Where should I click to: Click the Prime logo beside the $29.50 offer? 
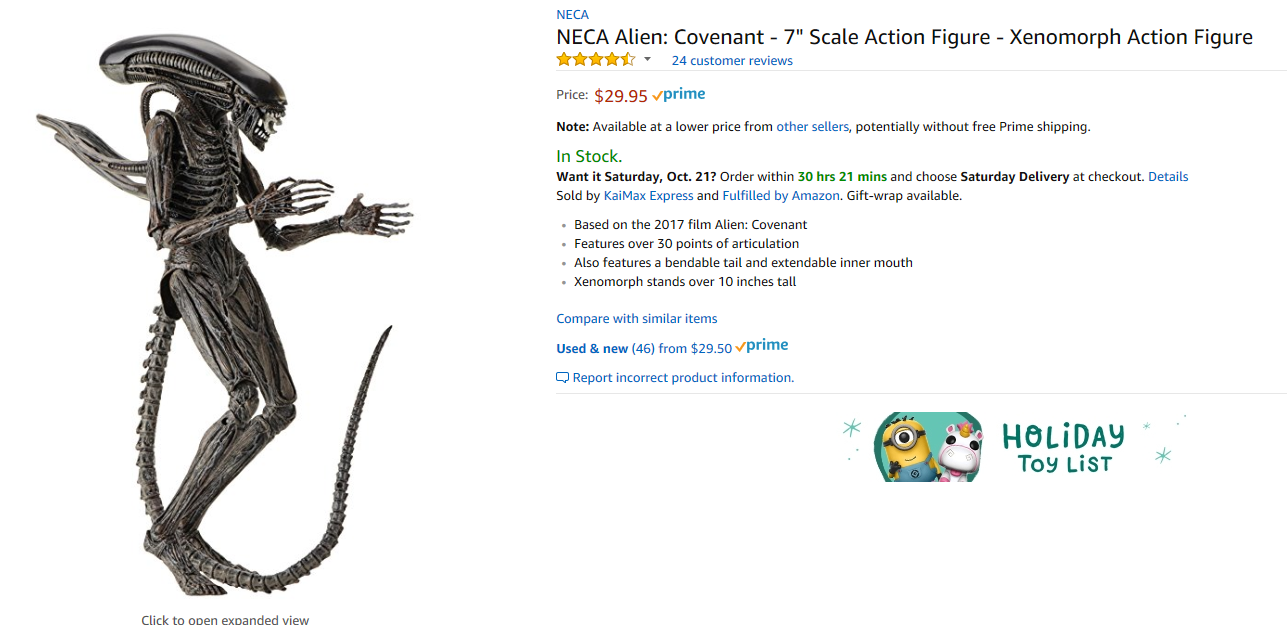[x=762, y=346]
